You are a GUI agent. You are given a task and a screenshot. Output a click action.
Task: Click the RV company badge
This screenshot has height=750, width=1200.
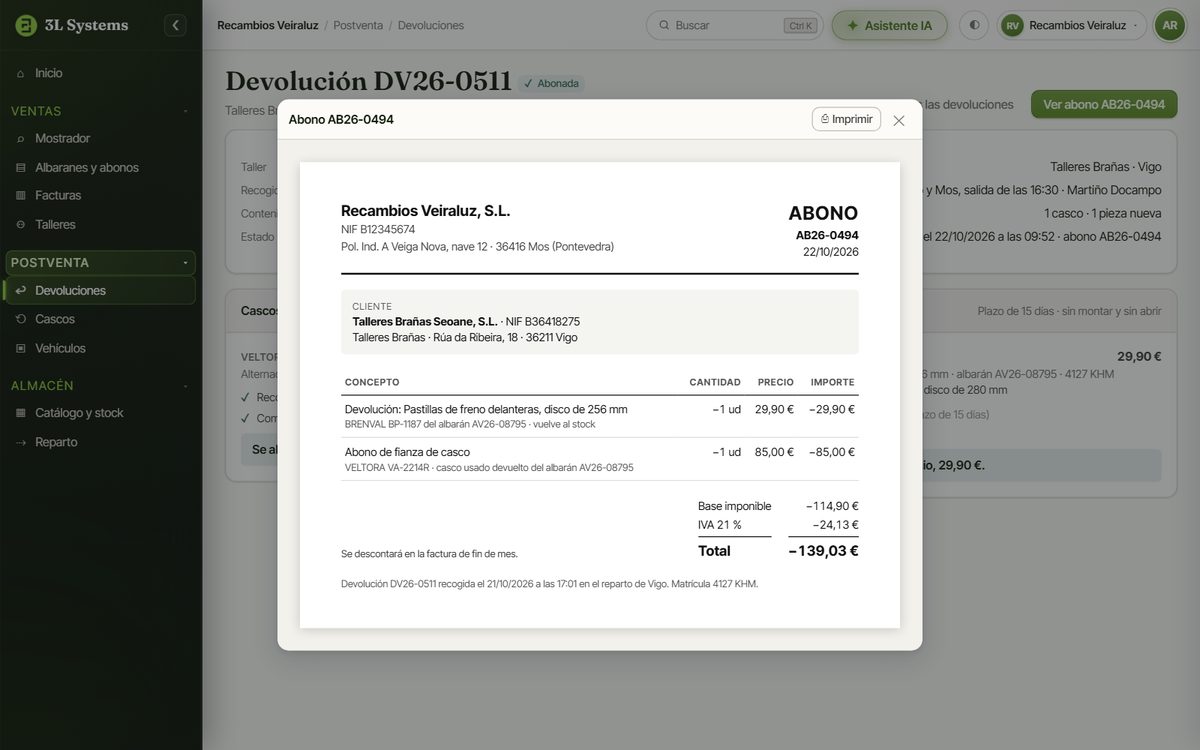click(x=1013, y=25)
